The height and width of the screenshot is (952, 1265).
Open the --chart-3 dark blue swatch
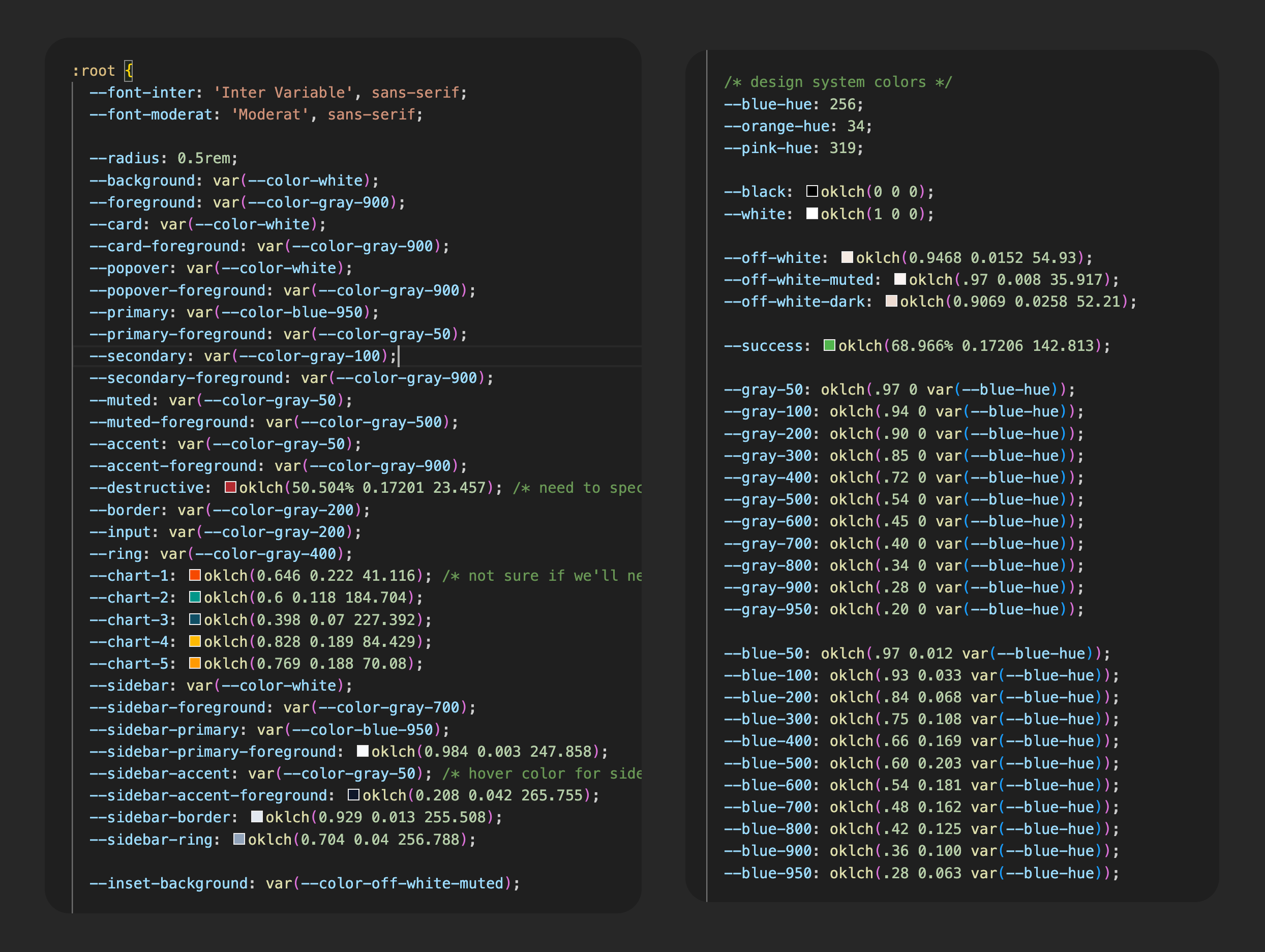pos(195,619)
